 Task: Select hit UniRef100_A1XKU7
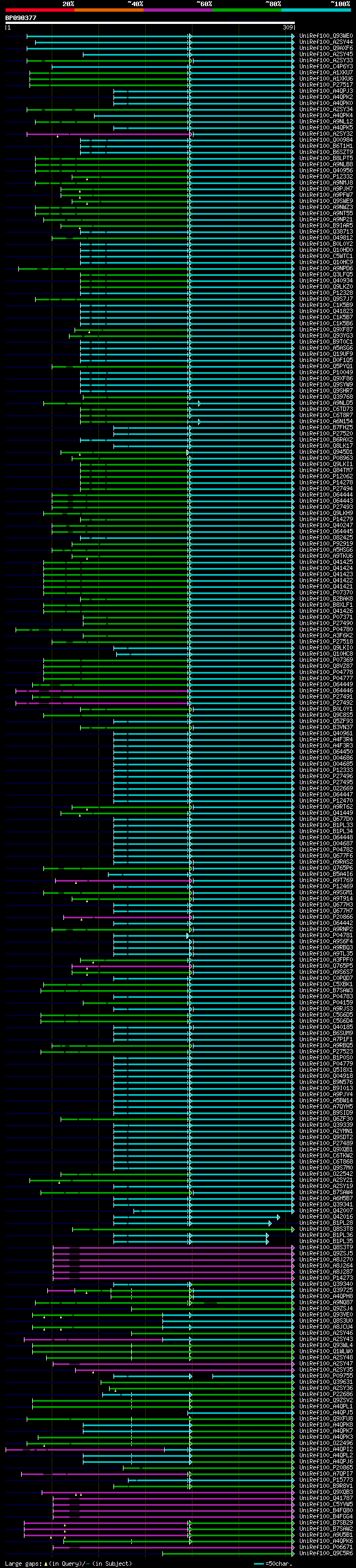click(x=325, y=72)
